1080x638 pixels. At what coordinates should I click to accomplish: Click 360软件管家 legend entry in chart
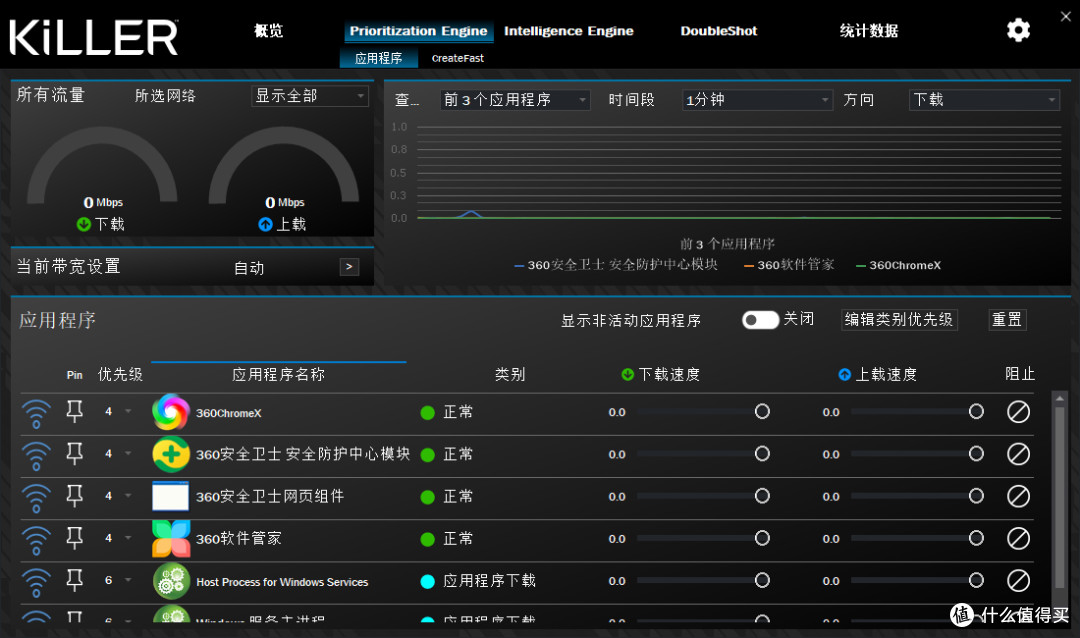pos(789,265)
